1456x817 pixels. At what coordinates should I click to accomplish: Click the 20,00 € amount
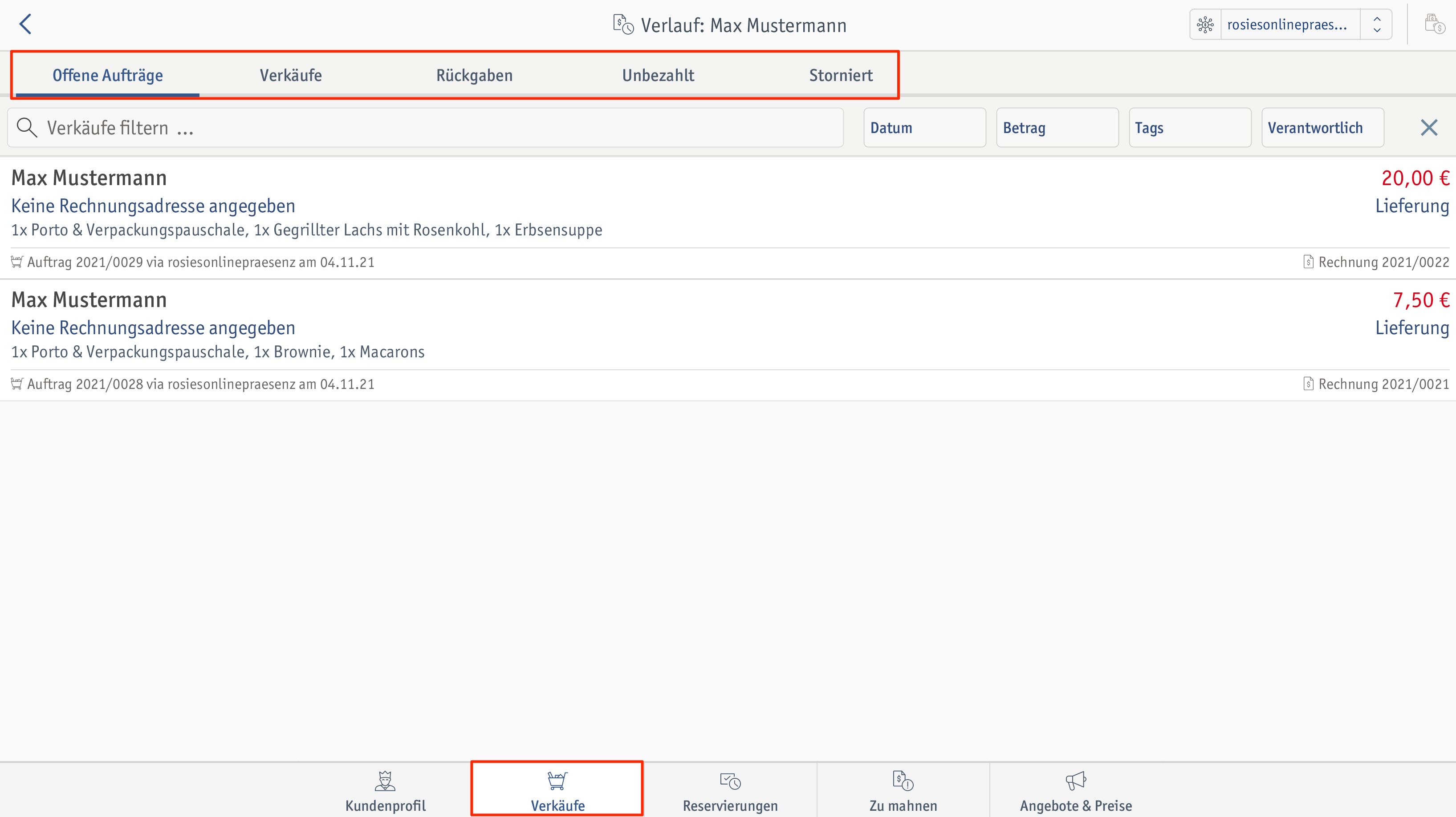(1415, 178)
